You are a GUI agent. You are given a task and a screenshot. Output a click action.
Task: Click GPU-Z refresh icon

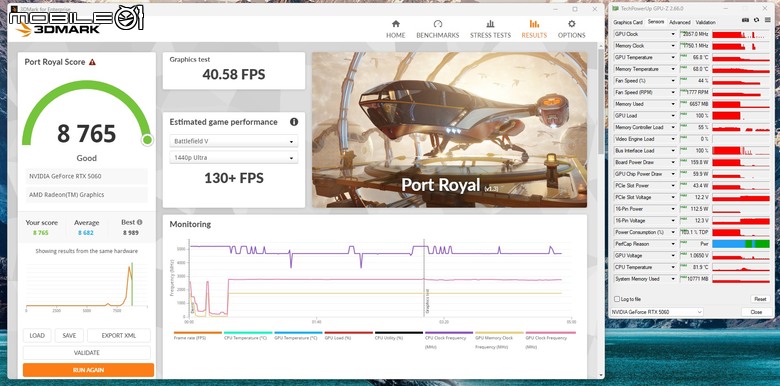click(756, 20)
